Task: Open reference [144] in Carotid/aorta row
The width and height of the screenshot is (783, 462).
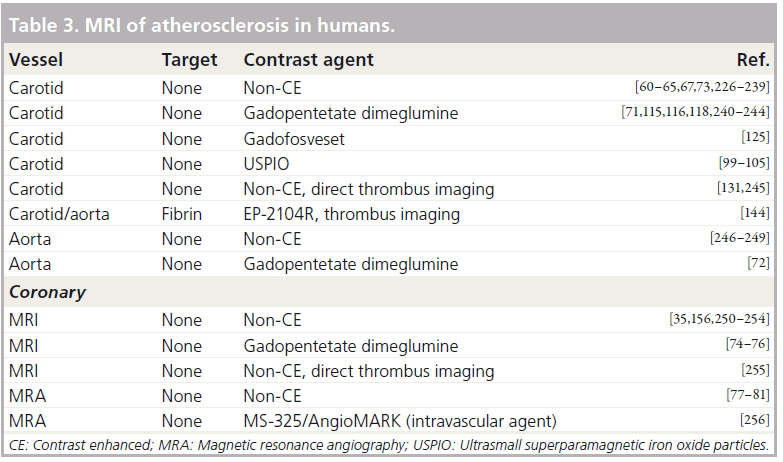Action: click(x=755, y=212)
